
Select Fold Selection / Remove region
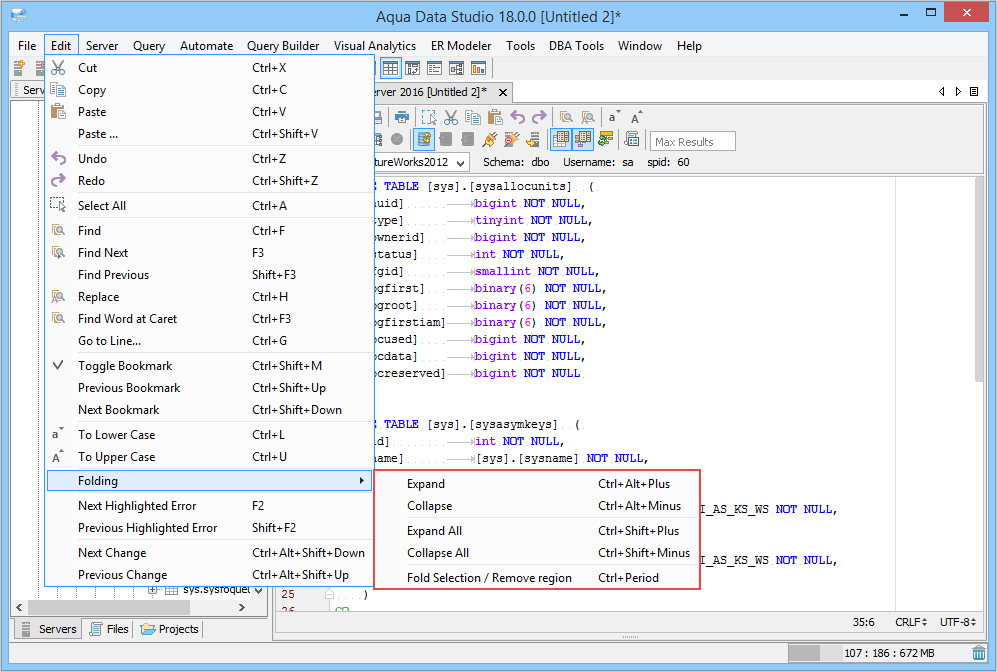pos(537,578)
